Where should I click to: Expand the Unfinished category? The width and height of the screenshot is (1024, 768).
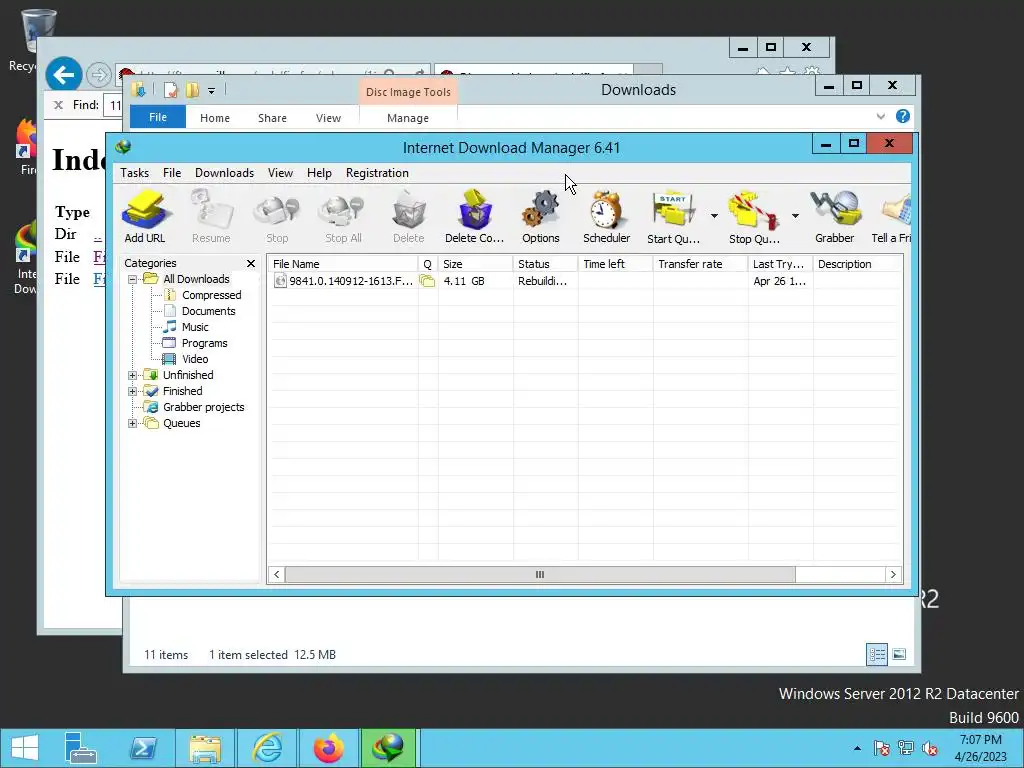[x=133, y=376]
